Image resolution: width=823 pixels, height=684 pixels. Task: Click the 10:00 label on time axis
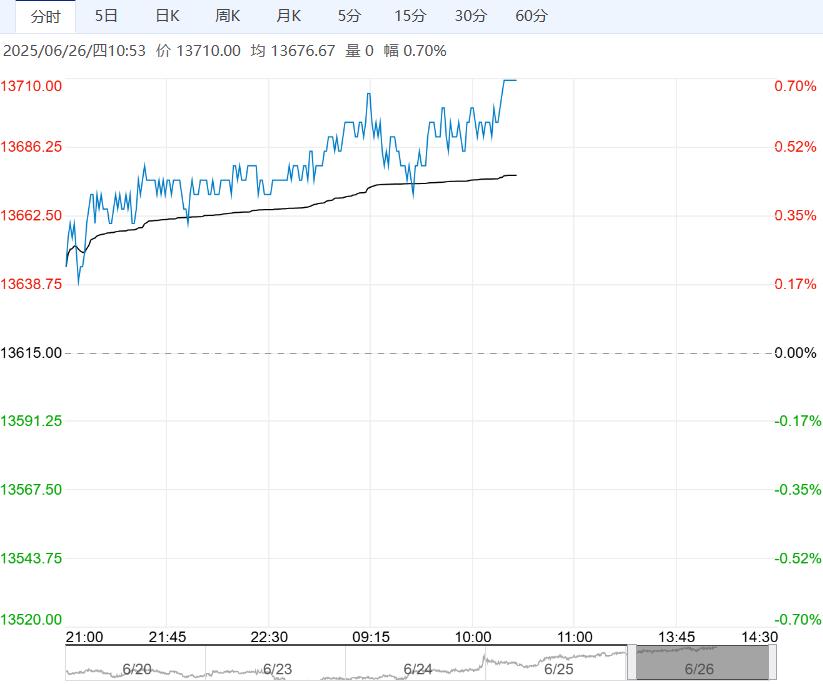pos(472,637)
